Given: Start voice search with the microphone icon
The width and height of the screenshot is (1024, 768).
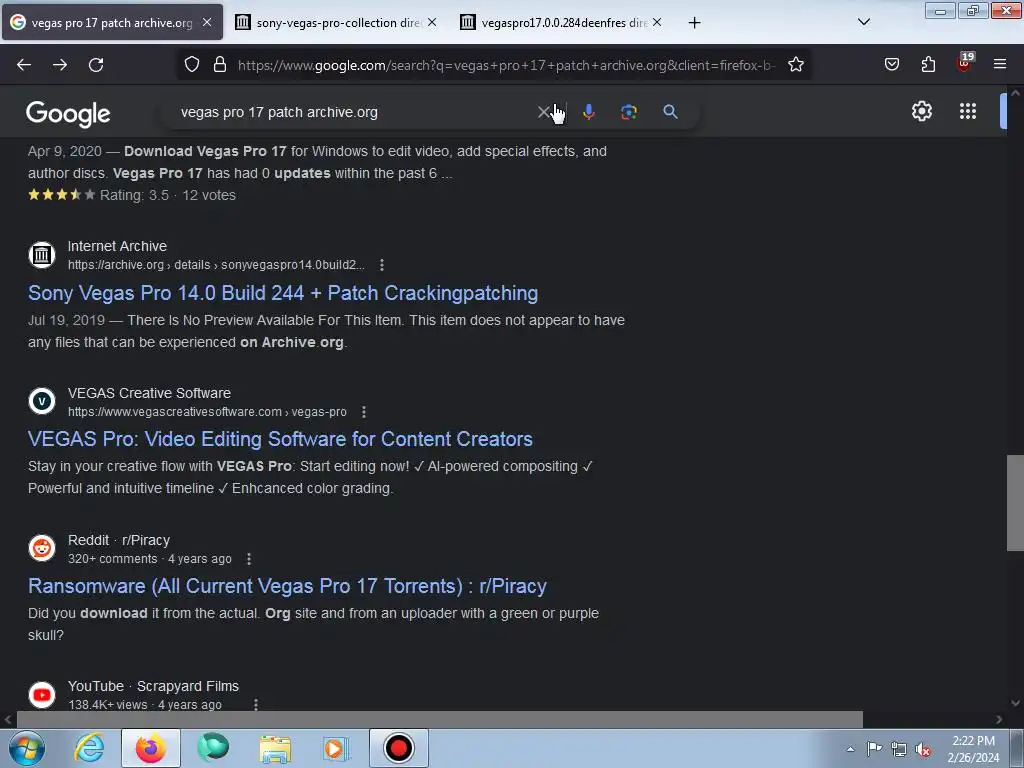Looking at the screenshot, I should [588, 112].
